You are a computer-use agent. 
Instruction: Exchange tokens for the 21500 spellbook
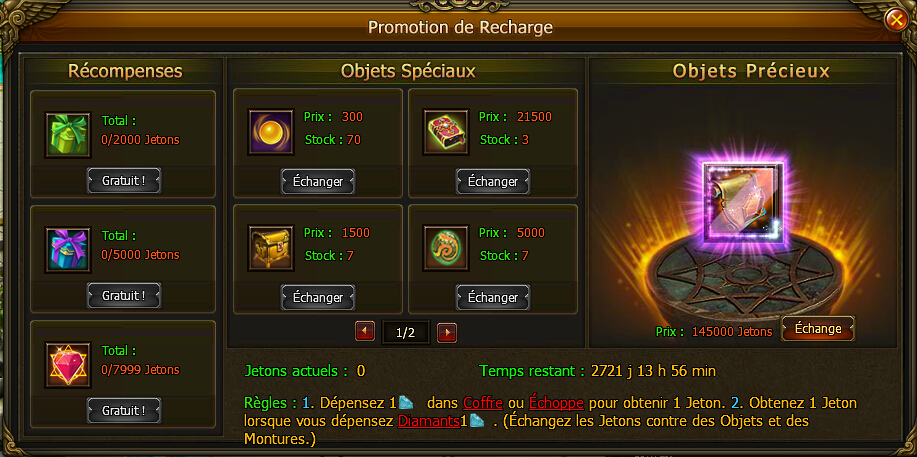click(493, 181)
